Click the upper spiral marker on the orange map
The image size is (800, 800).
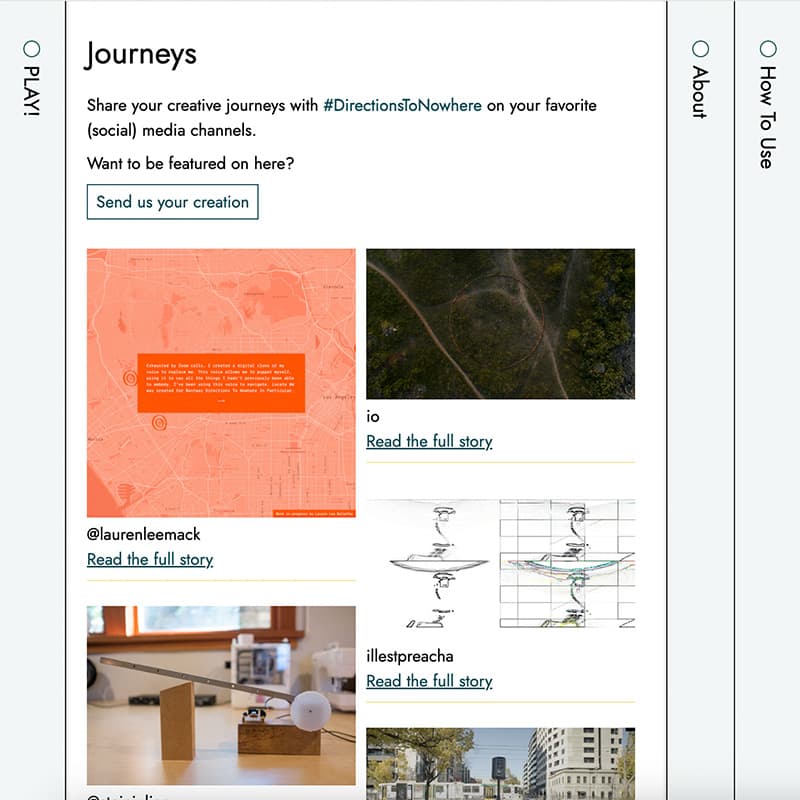129,378
